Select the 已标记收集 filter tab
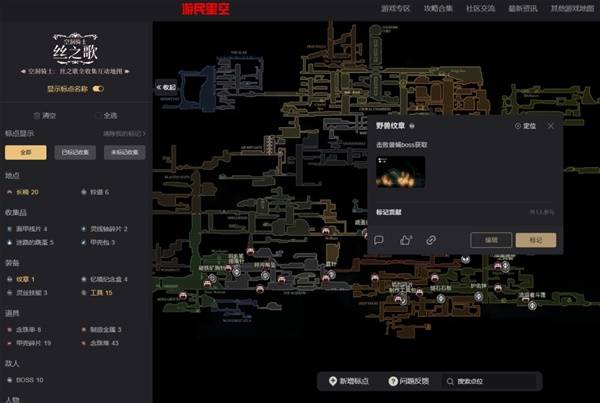Image resolution: width=600 pixels, height=403 pixels. [x=75, y=152]
